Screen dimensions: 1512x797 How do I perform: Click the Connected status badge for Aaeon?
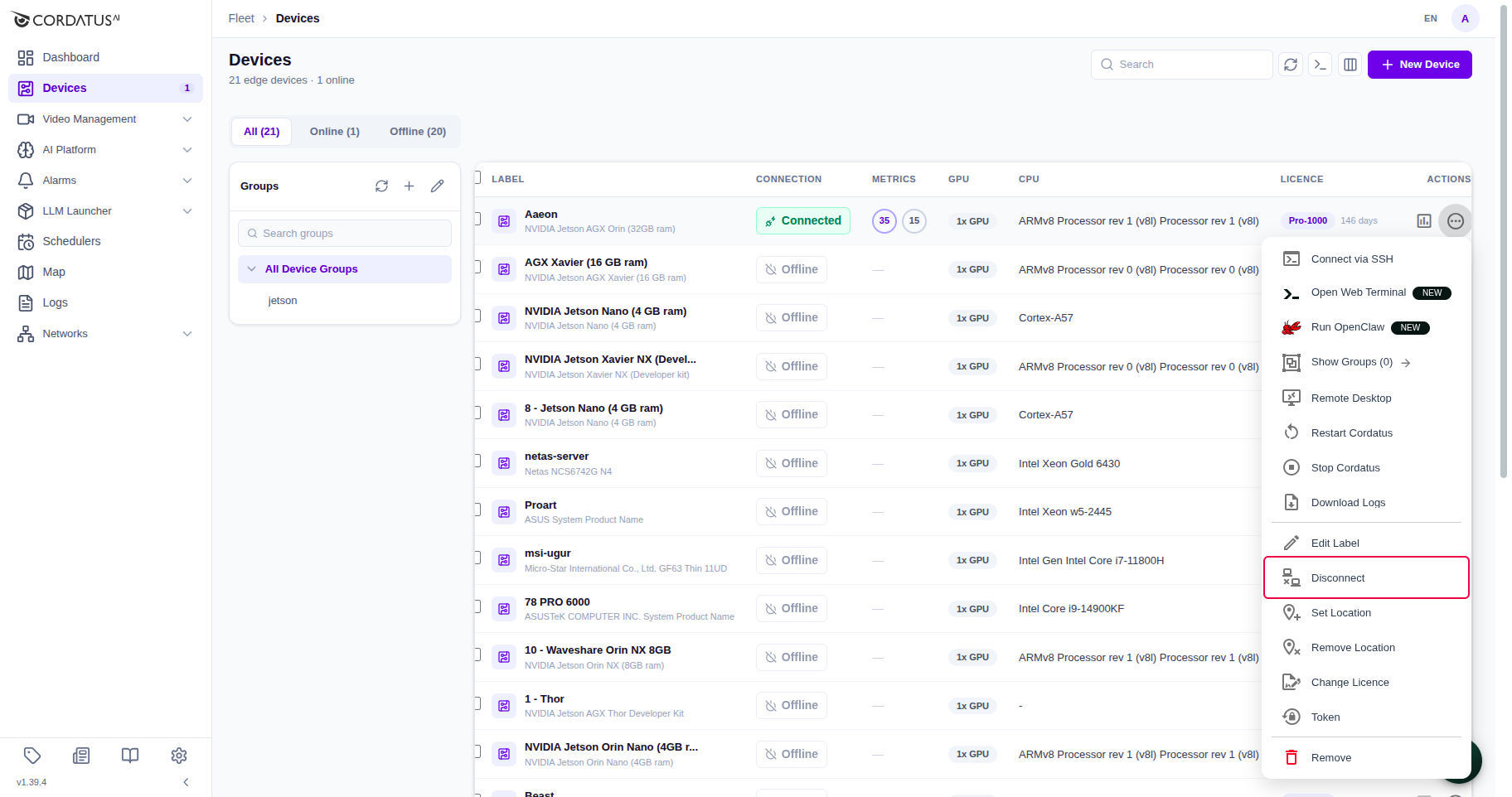tap(803, 221)
